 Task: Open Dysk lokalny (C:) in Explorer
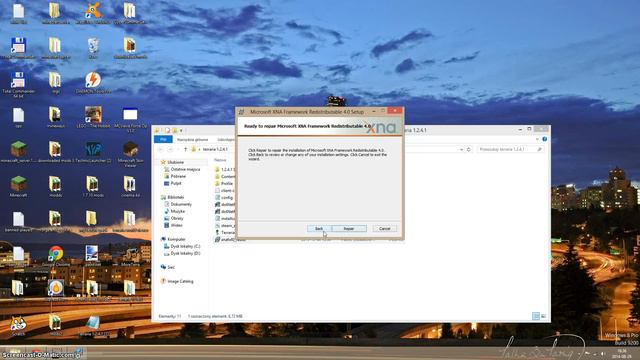pyautogui.click(x=185, y=246)
